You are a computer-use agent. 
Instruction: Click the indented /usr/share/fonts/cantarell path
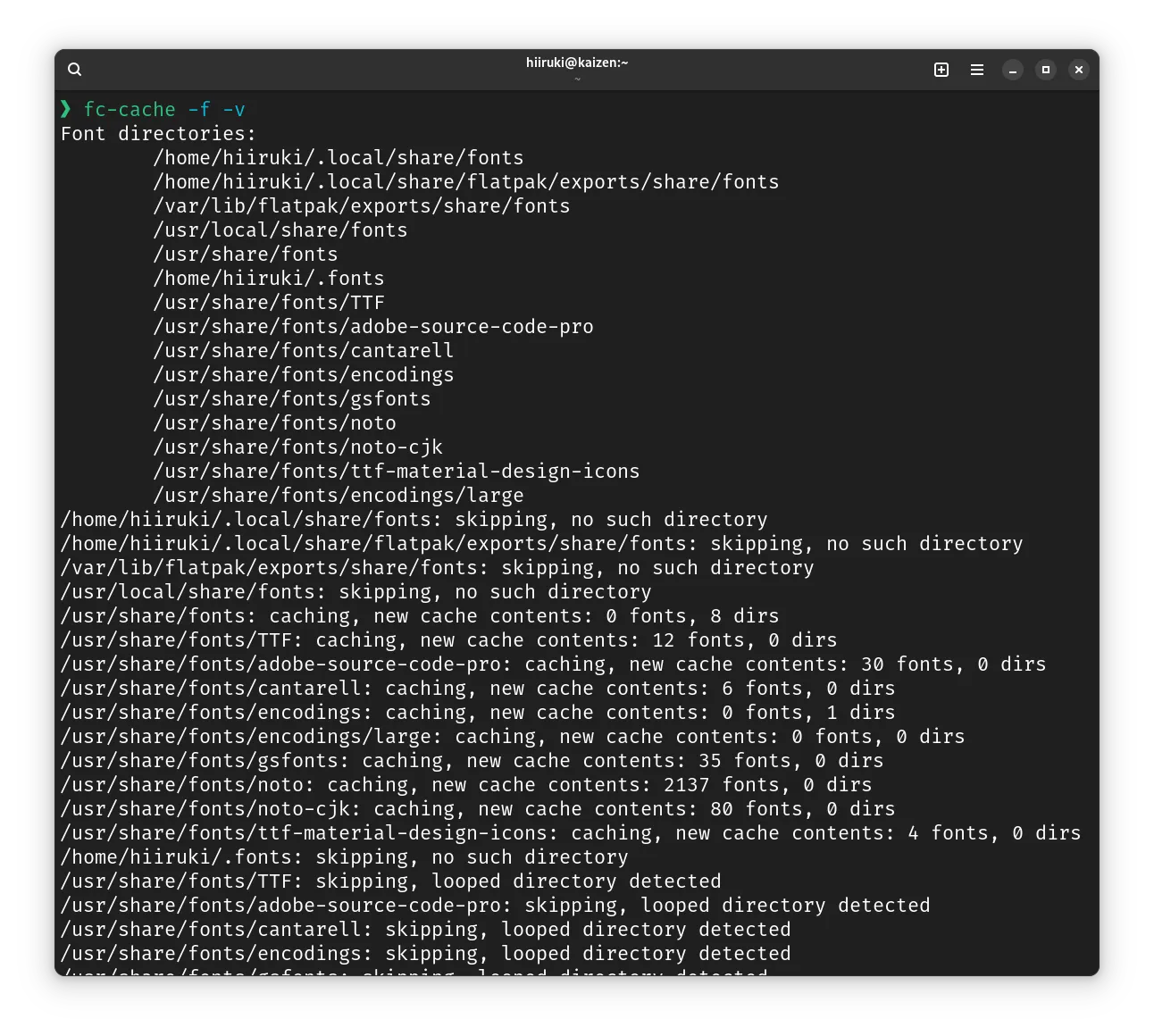[304, 351]
